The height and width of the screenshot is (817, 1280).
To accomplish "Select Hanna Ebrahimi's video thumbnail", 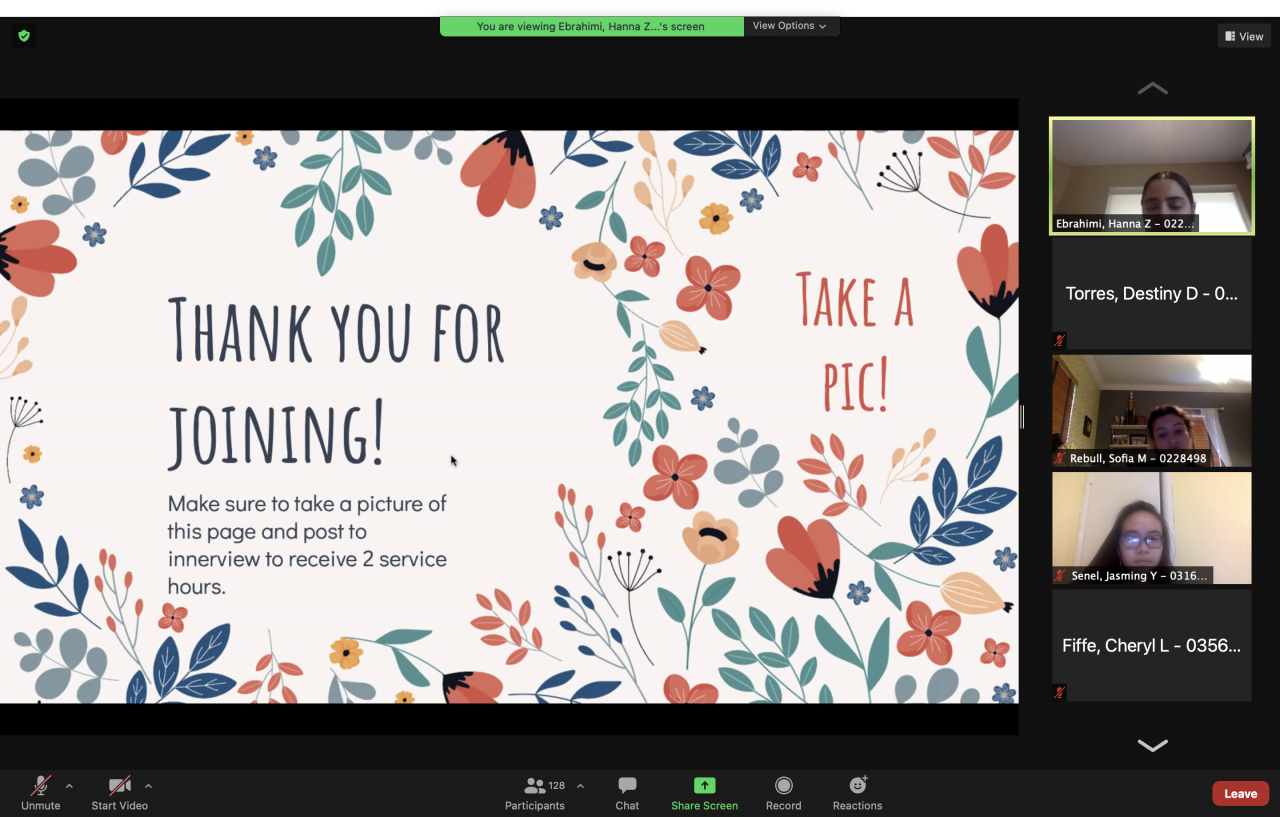I will 1151,176.
